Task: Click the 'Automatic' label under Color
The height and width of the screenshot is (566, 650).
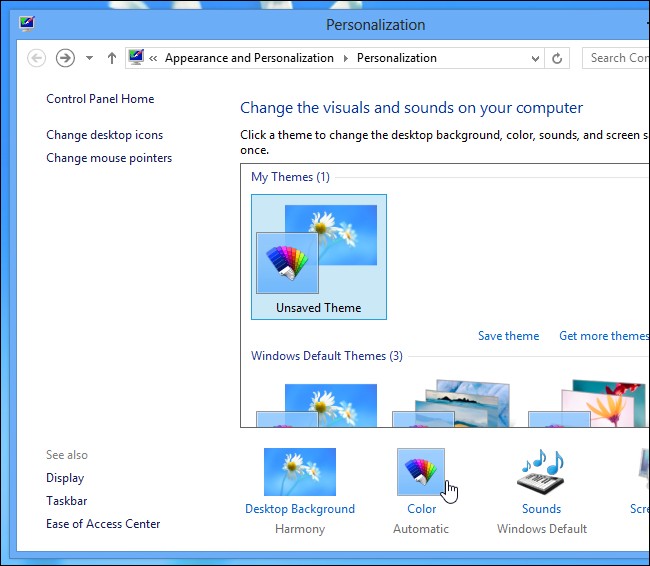Action: tap(421, 529)
